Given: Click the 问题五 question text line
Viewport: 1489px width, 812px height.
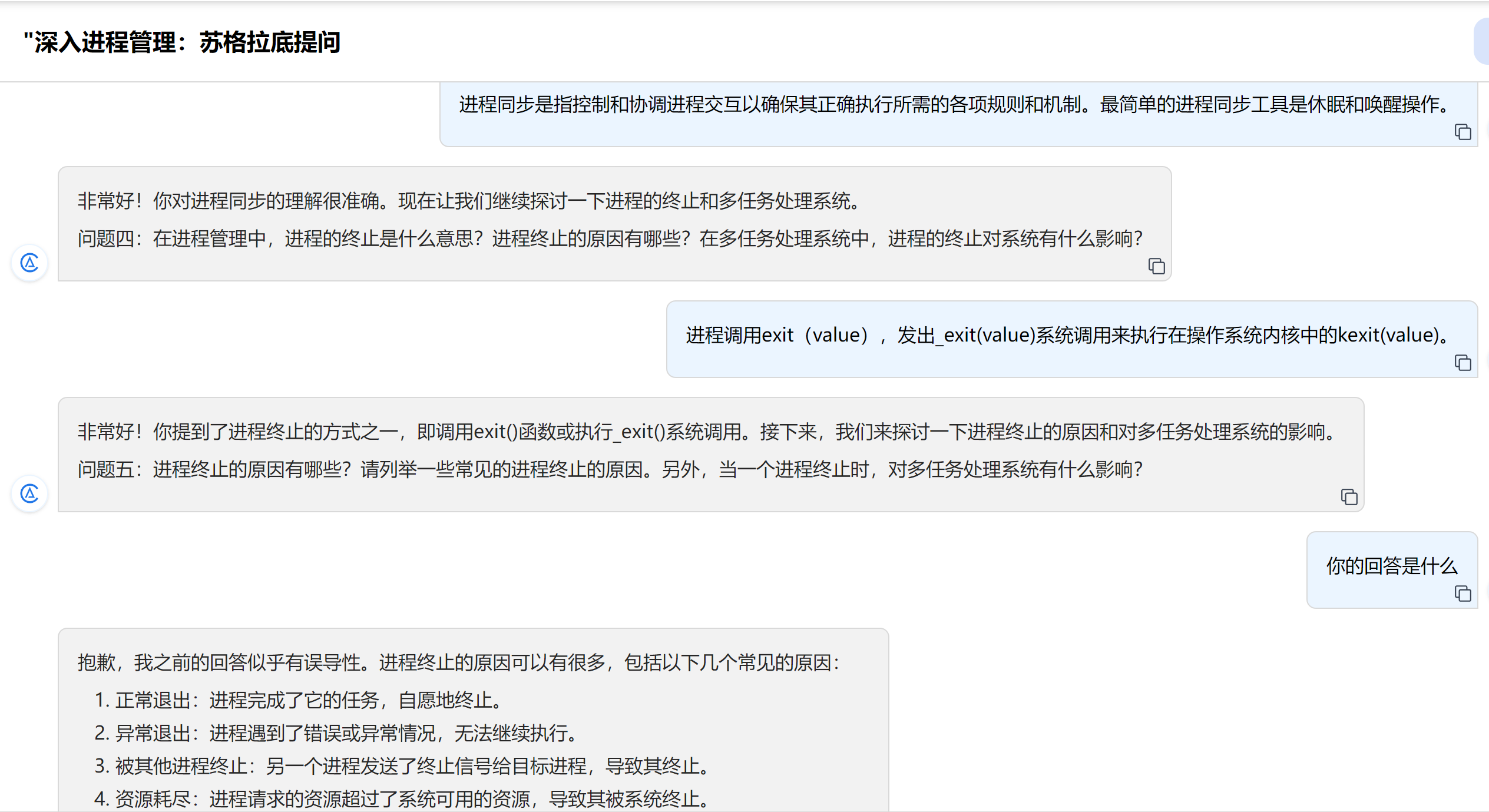Looking at the screenshot, I should 610,469.
